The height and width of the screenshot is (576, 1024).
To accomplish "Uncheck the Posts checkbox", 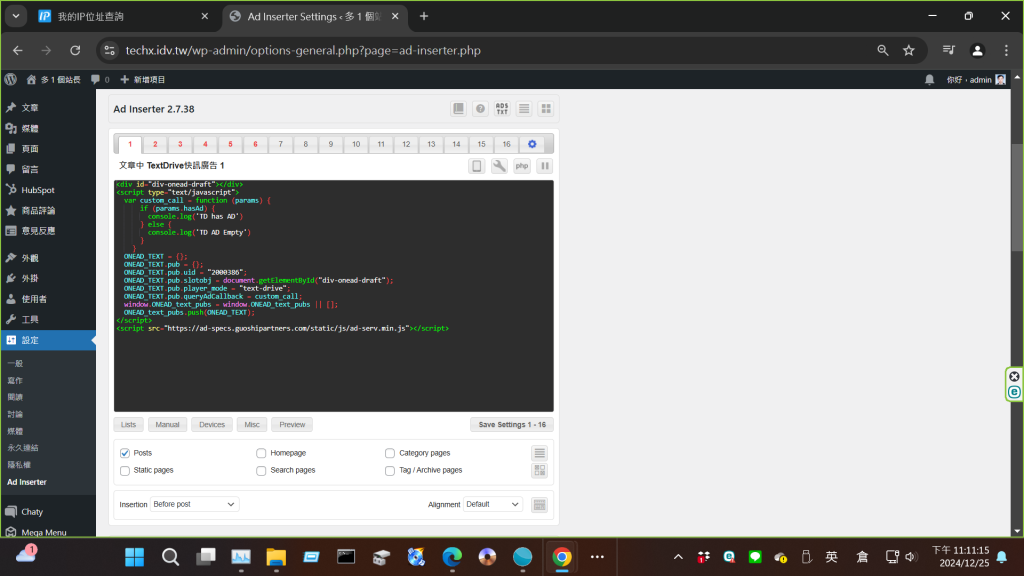I will [125, 453].
